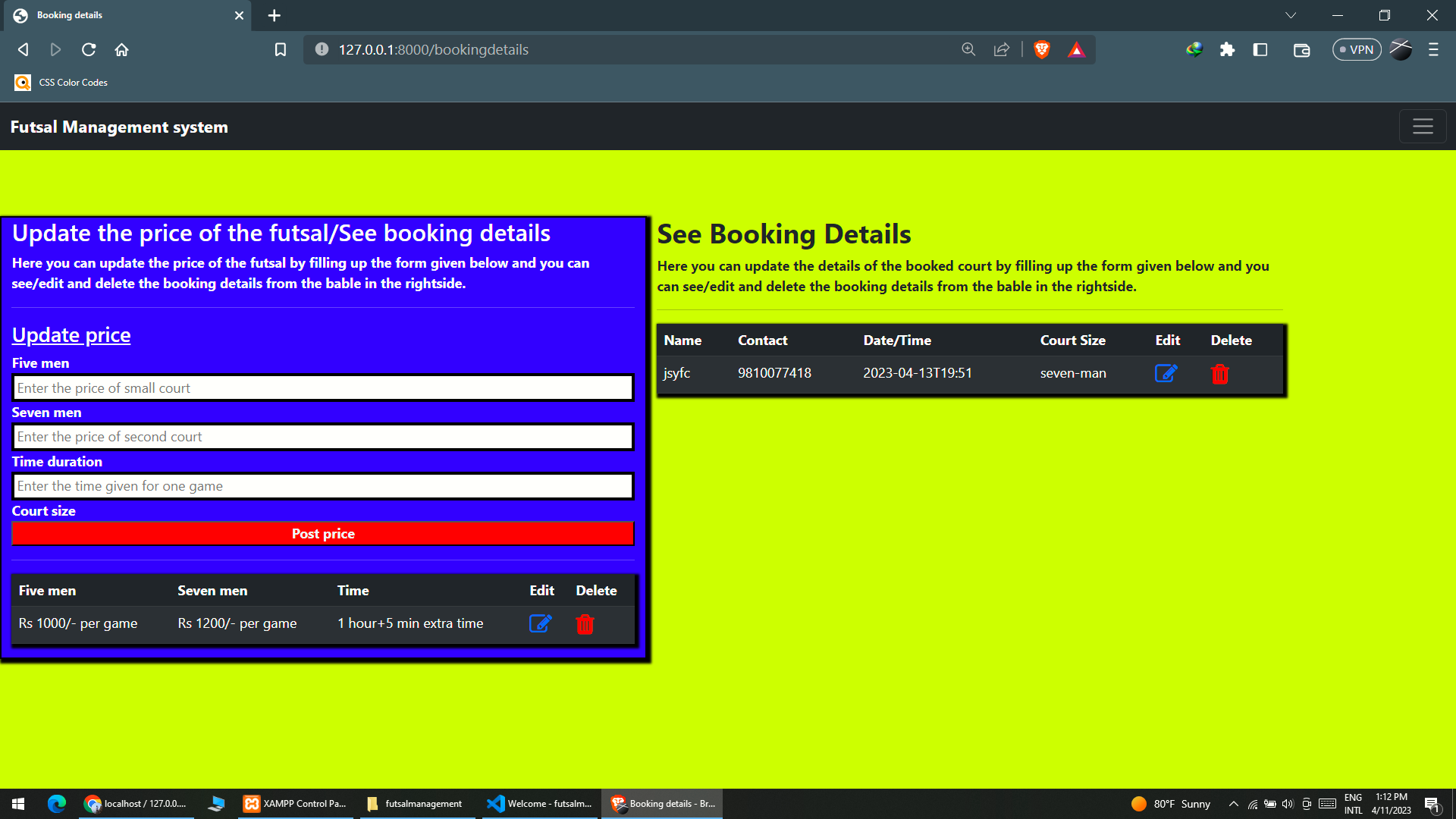Open the share page menu
Screen dimensions: 1456x819
(1002, 49)
